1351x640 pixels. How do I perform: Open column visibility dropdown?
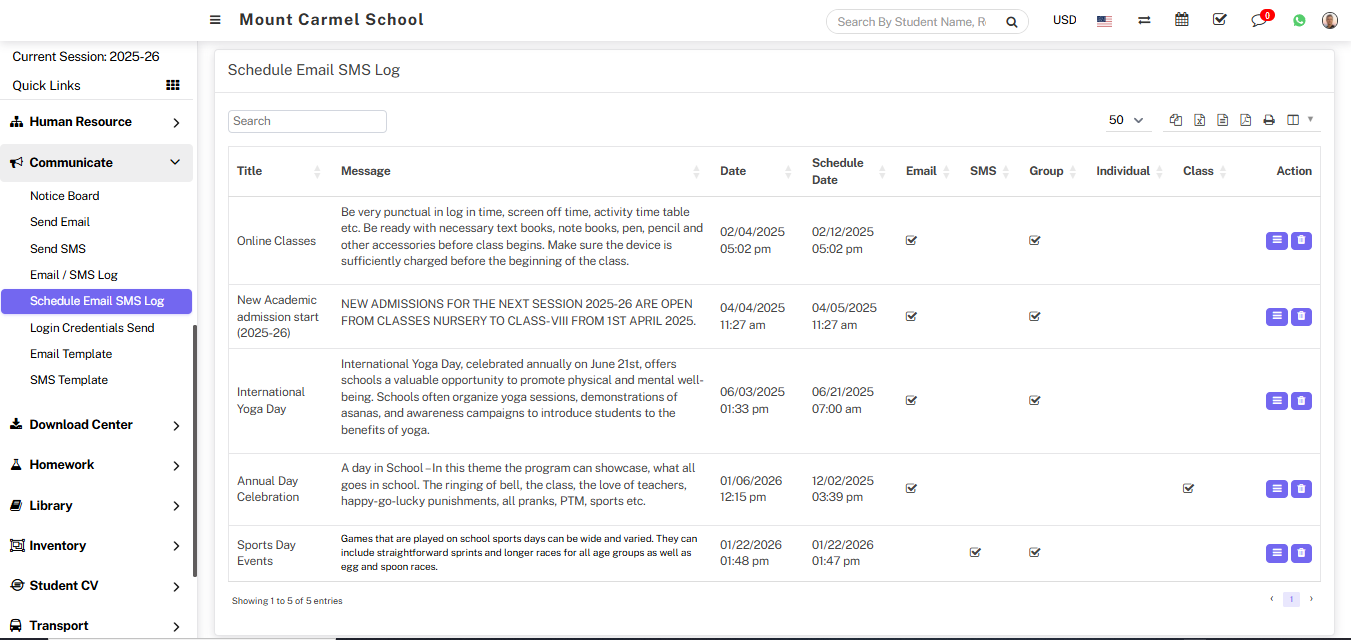coord(1300,120)
